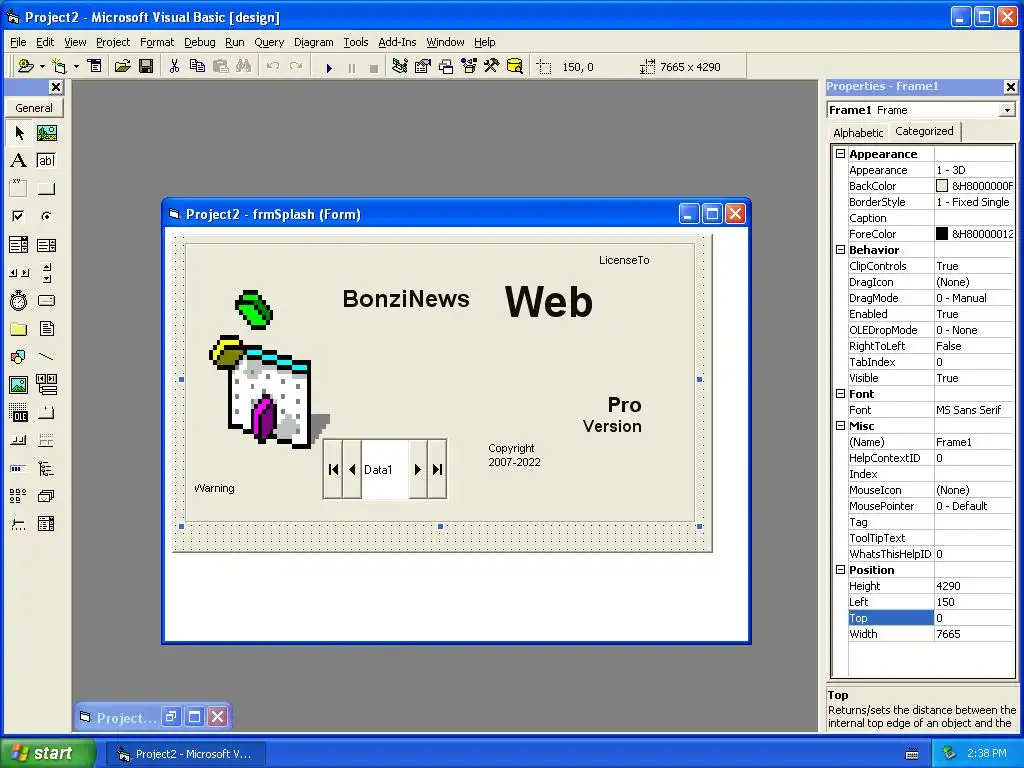
Task: Select the Frame control tool
Action: [x=19, y=189]
